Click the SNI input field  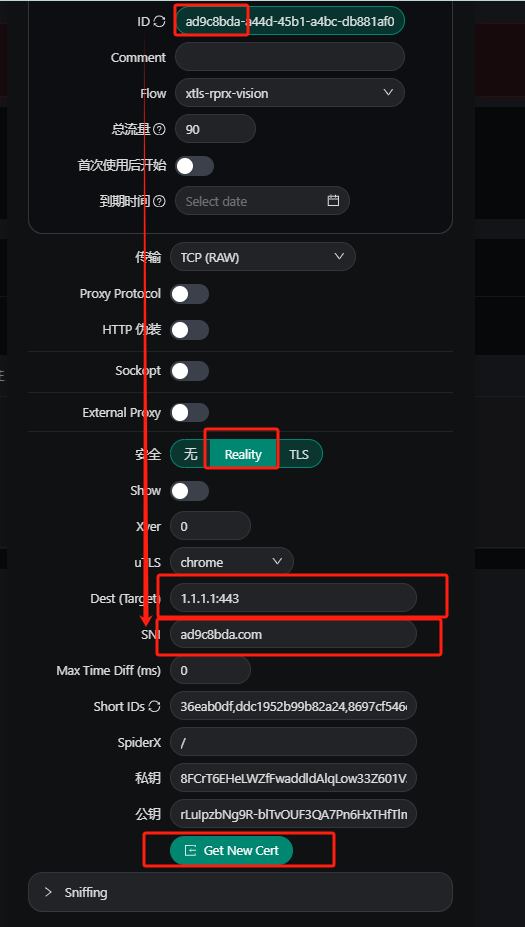coord(293,634)
